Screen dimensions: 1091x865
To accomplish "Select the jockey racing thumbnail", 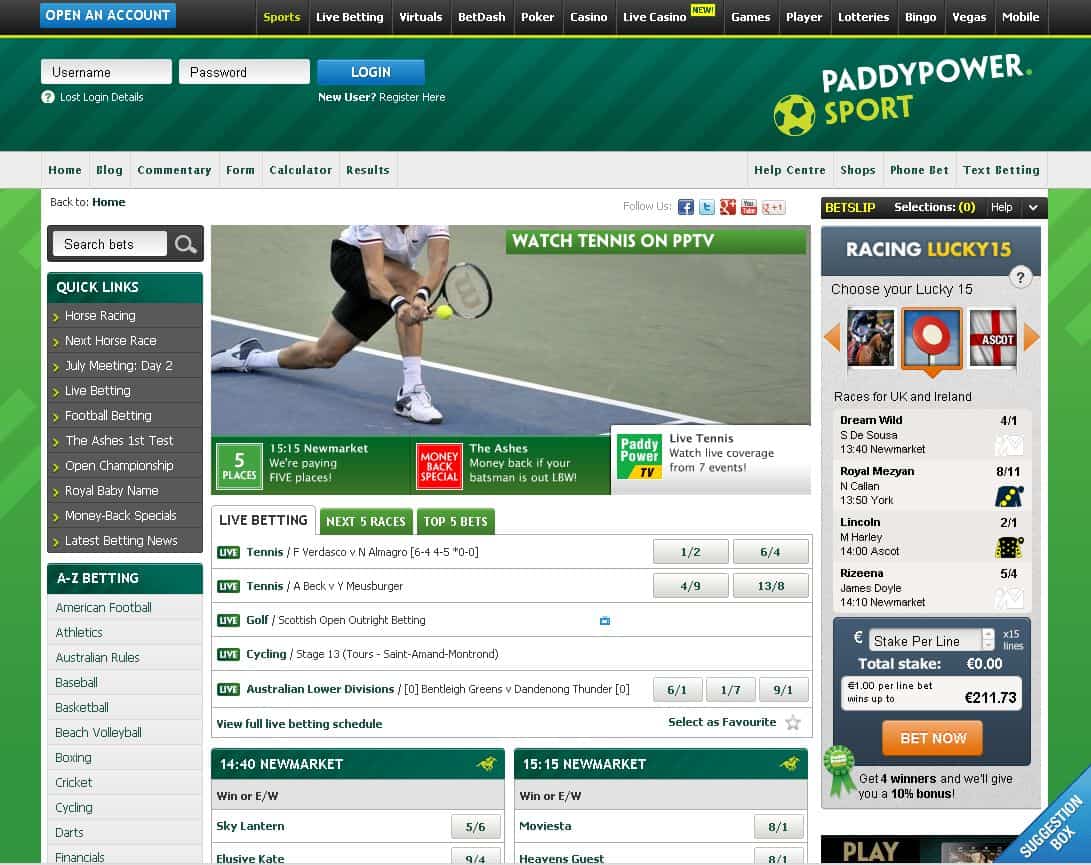I will coord(870,338).
